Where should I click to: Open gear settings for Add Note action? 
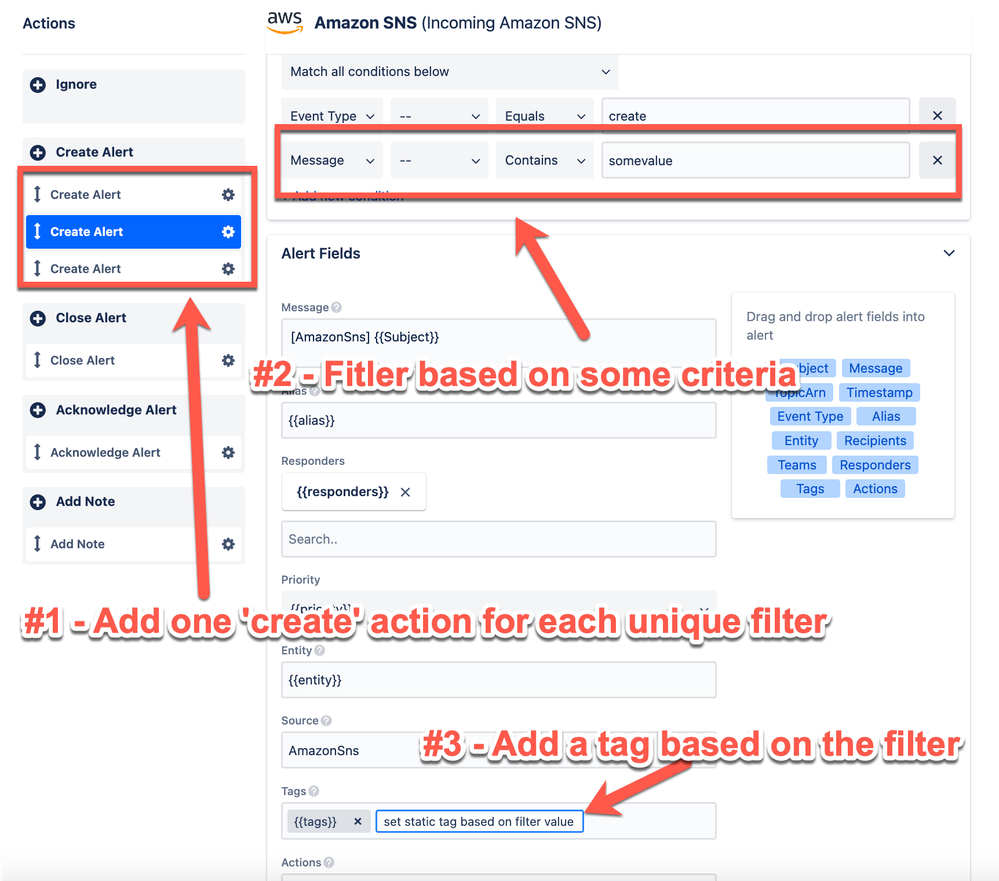click(x=228, y=544)
